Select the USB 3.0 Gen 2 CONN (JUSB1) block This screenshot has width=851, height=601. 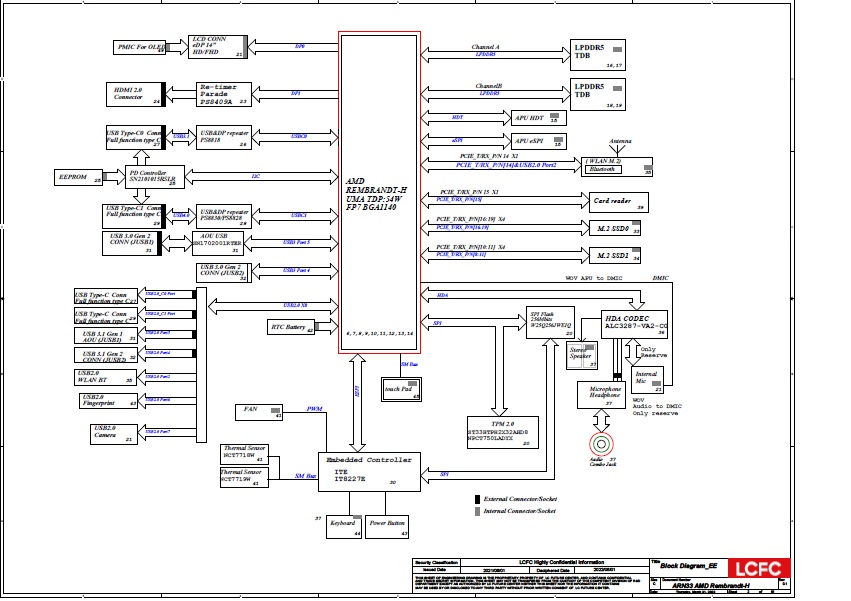tap(132, 243)
